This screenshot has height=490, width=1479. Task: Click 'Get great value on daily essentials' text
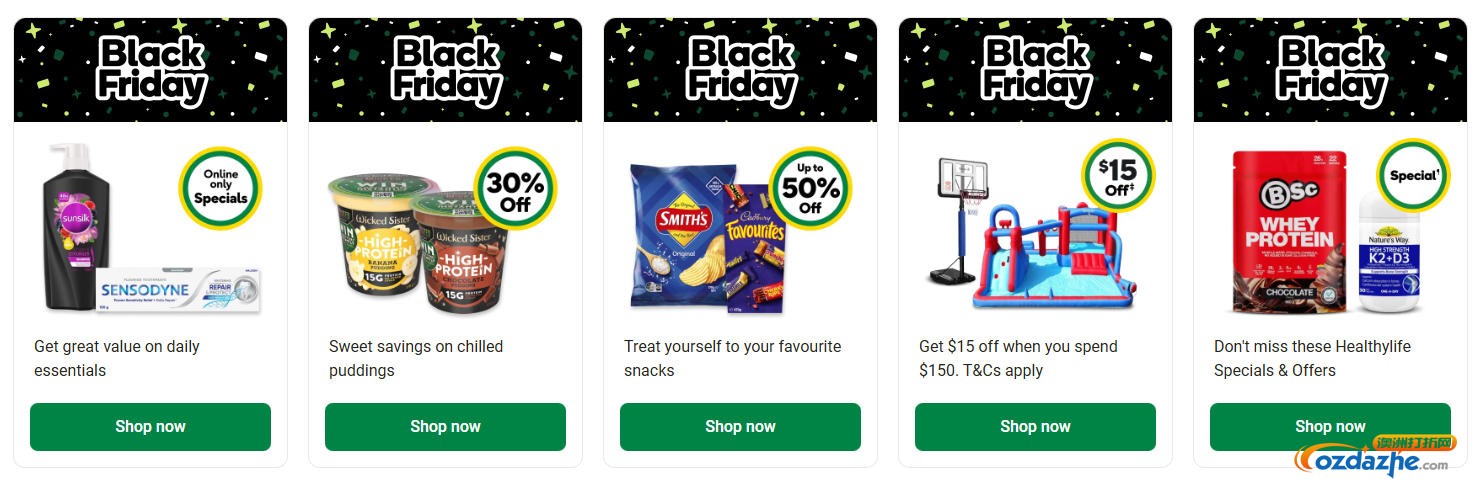click(x=117, y=358)
